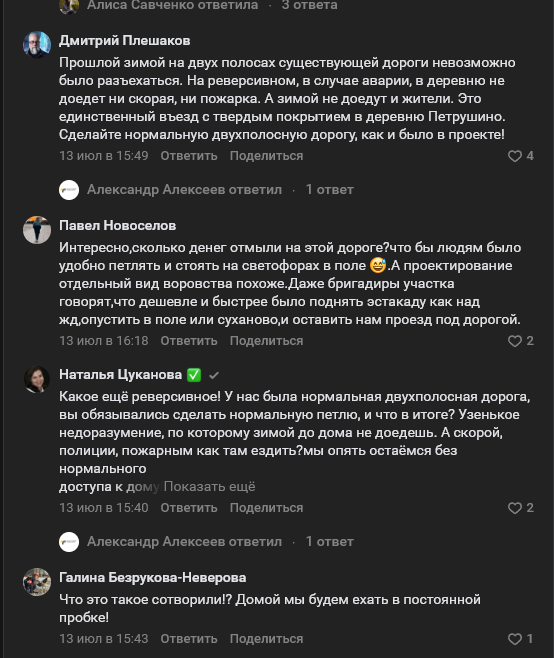Share Павел Новоселов's comment
Image resolution: width=554 pixels, height=658 pixels.
pyautogui.click(x=267, y=341)
